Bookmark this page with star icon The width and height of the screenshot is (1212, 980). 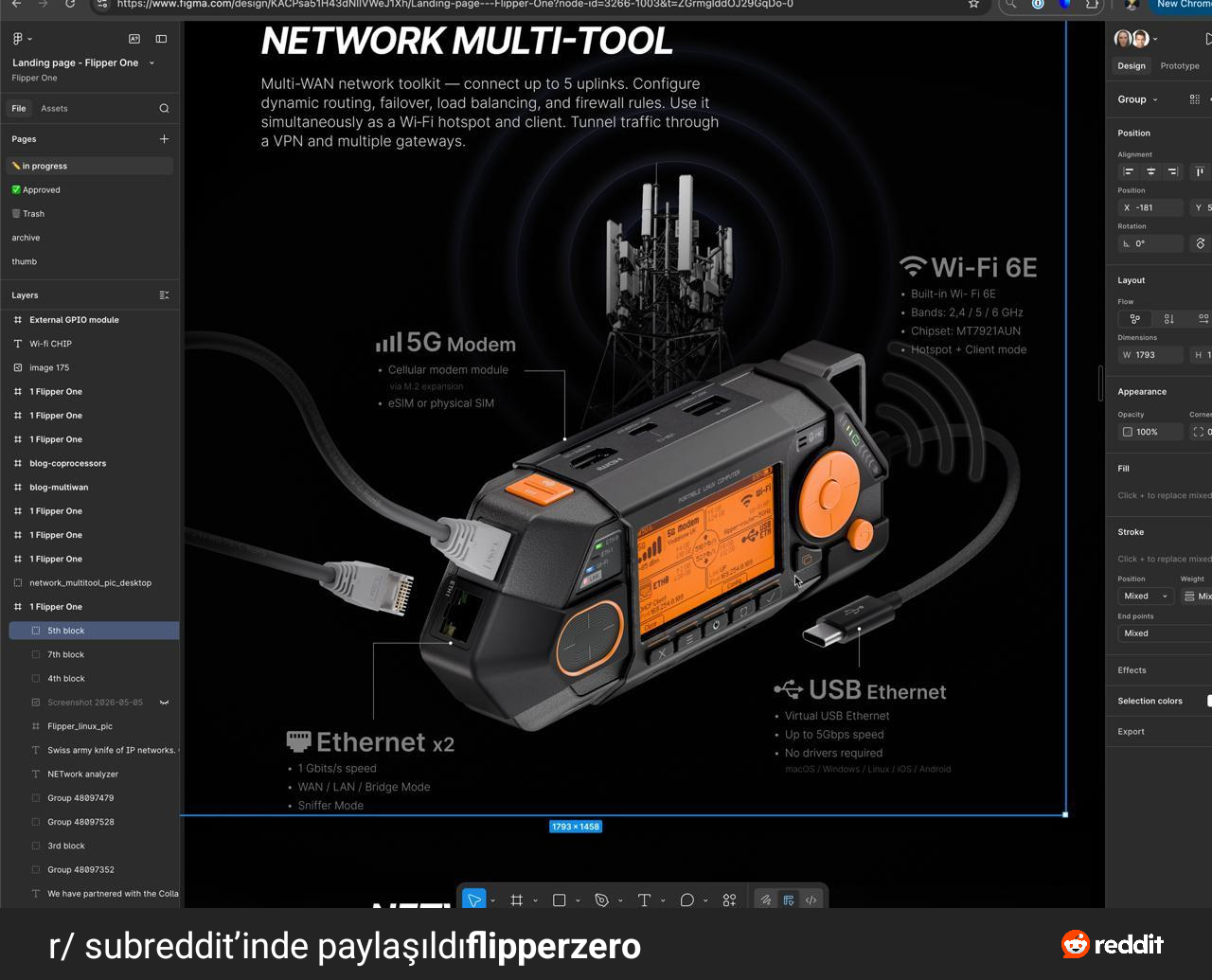973,4
